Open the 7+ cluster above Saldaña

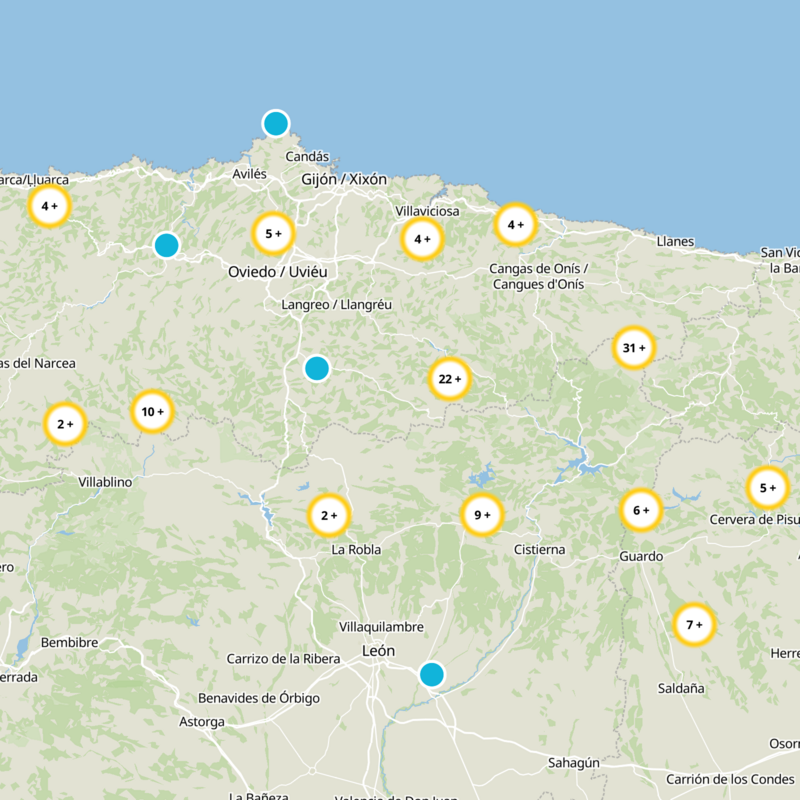click(694, 624)
